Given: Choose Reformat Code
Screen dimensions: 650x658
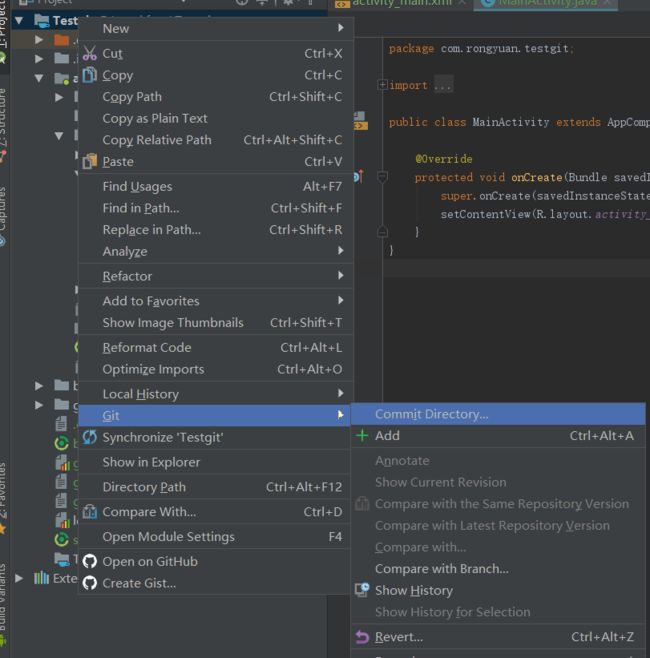Looking at the screenshot, I should coord(215,347).
